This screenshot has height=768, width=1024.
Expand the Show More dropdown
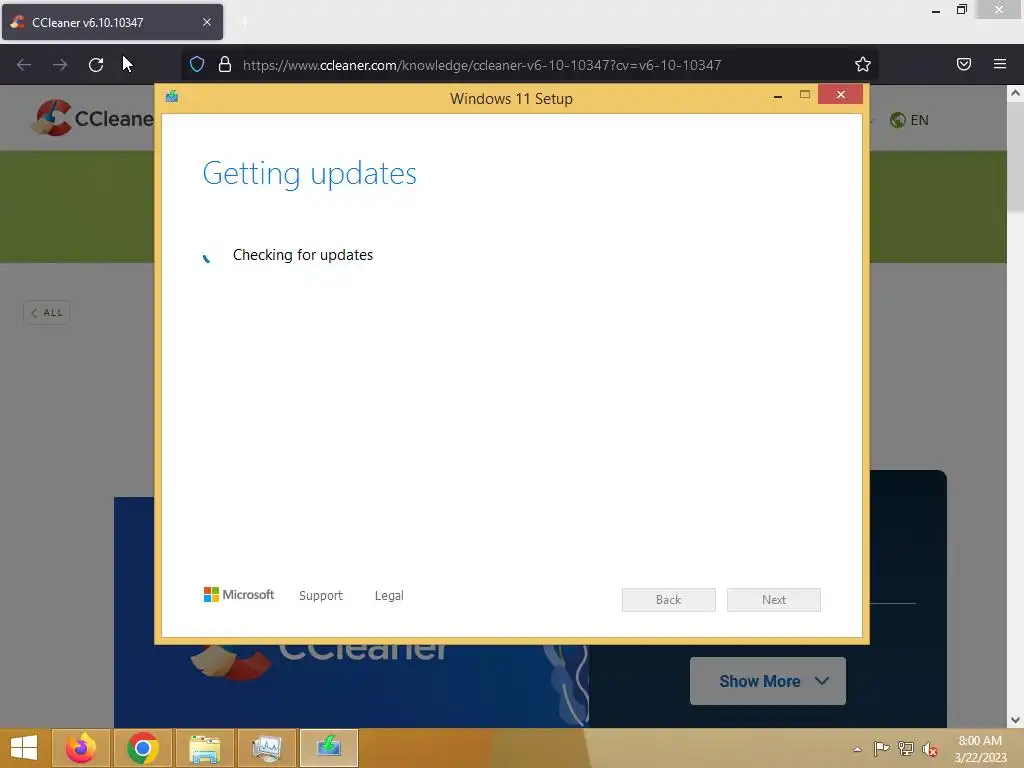(x=768, y=681)
